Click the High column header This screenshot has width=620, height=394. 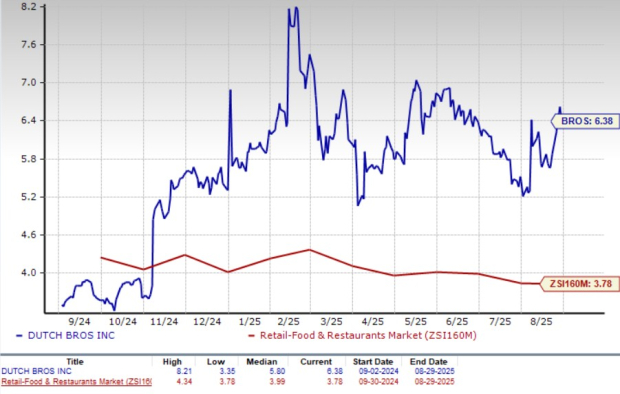coord(172,362)
